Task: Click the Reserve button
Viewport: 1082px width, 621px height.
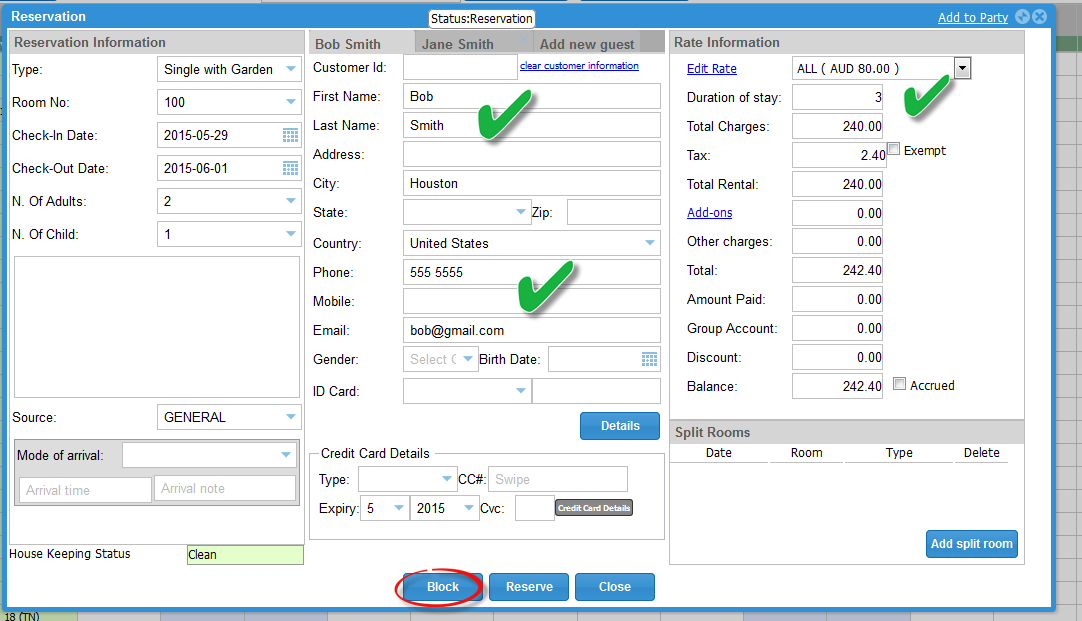Action: coord(529,587)
